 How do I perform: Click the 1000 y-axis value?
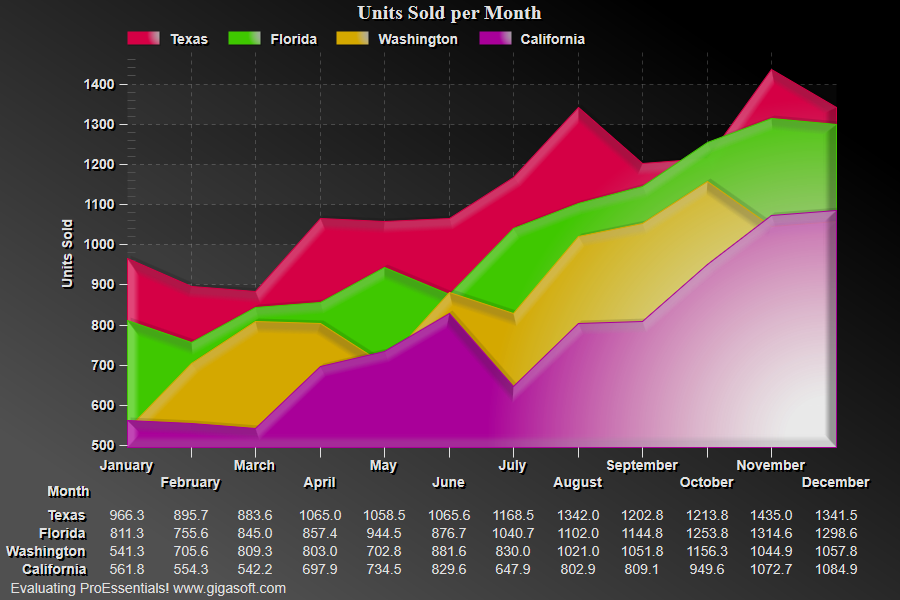[x=99, y=245]
